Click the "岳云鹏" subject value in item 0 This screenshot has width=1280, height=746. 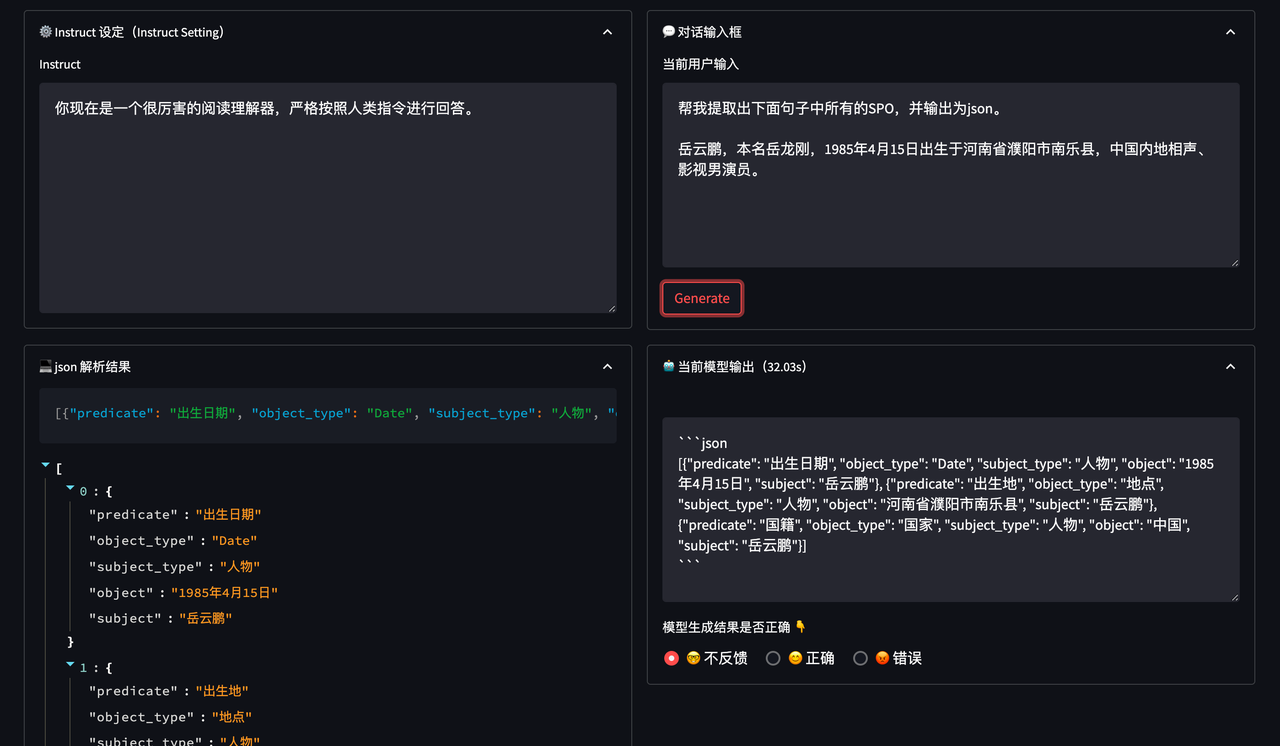point(206,619)
